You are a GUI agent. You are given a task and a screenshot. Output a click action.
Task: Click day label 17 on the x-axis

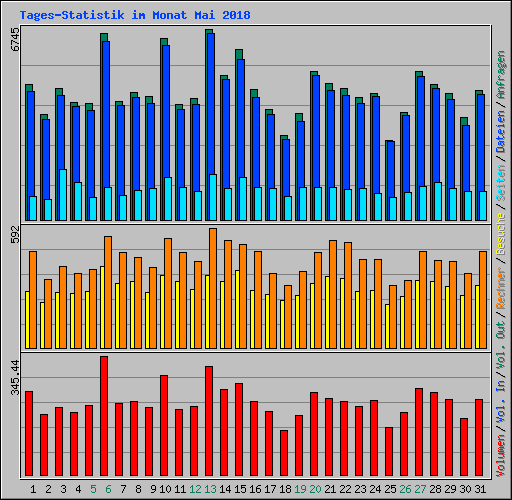click(270, 489)
